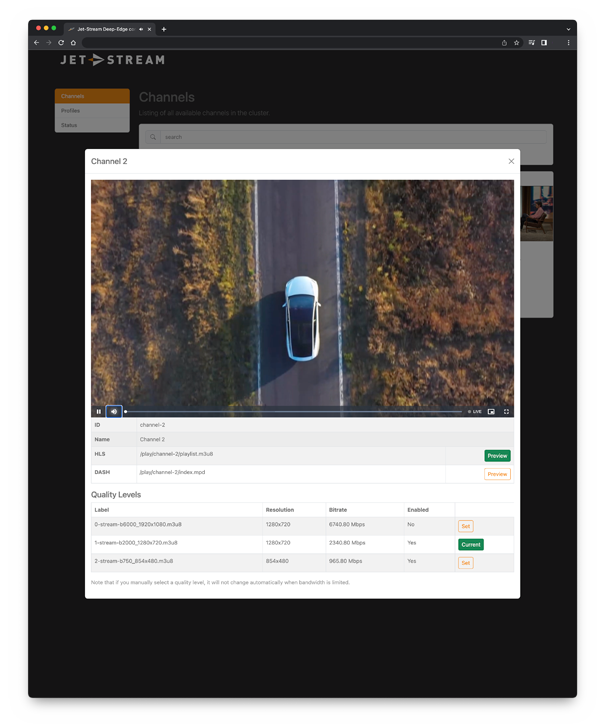
Task: Open Status in the sidebar
Action: pos(92,125)
